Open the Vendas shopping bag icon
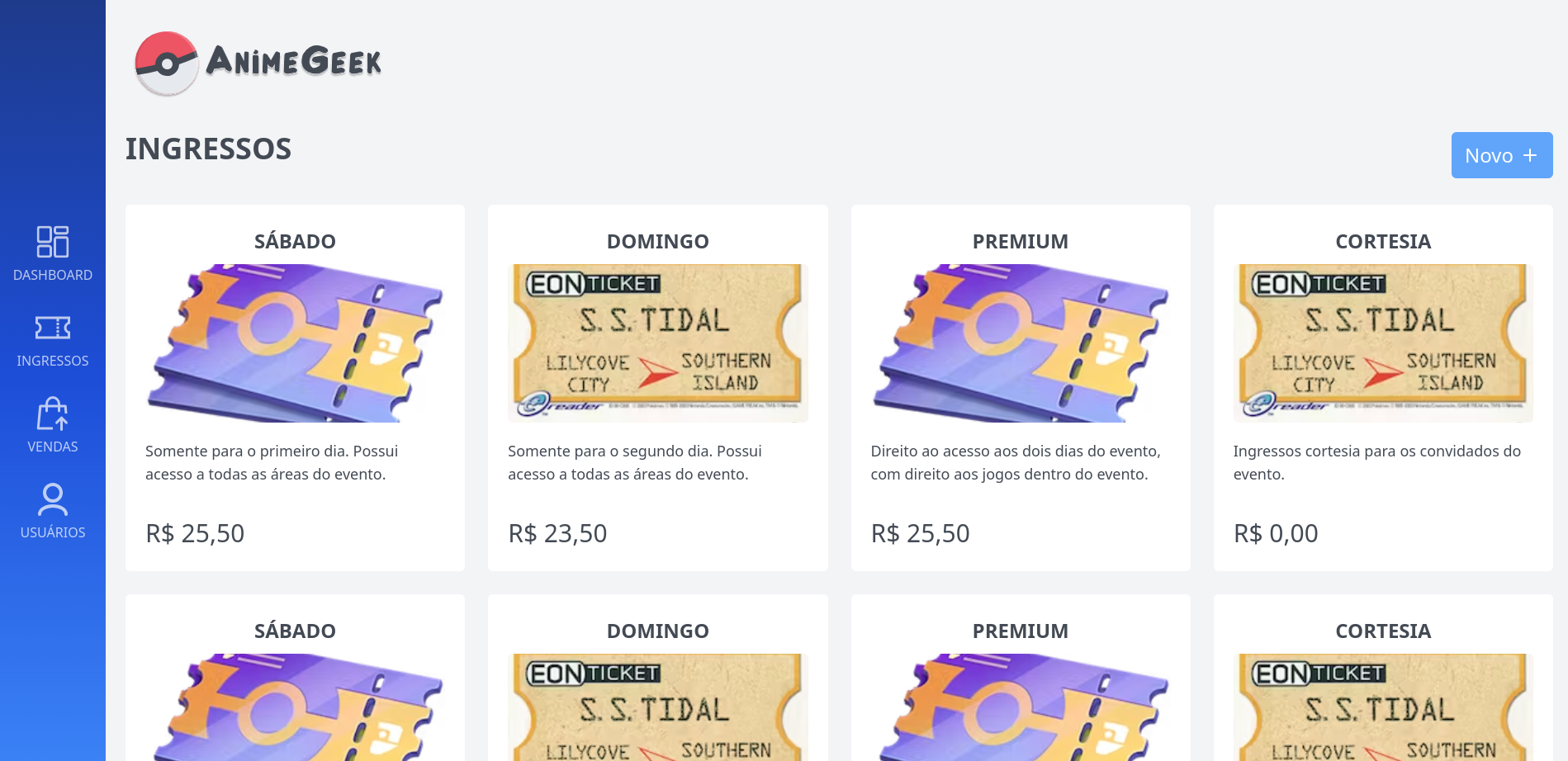This screenshot has height=761, width=1568. click(53, 414)
